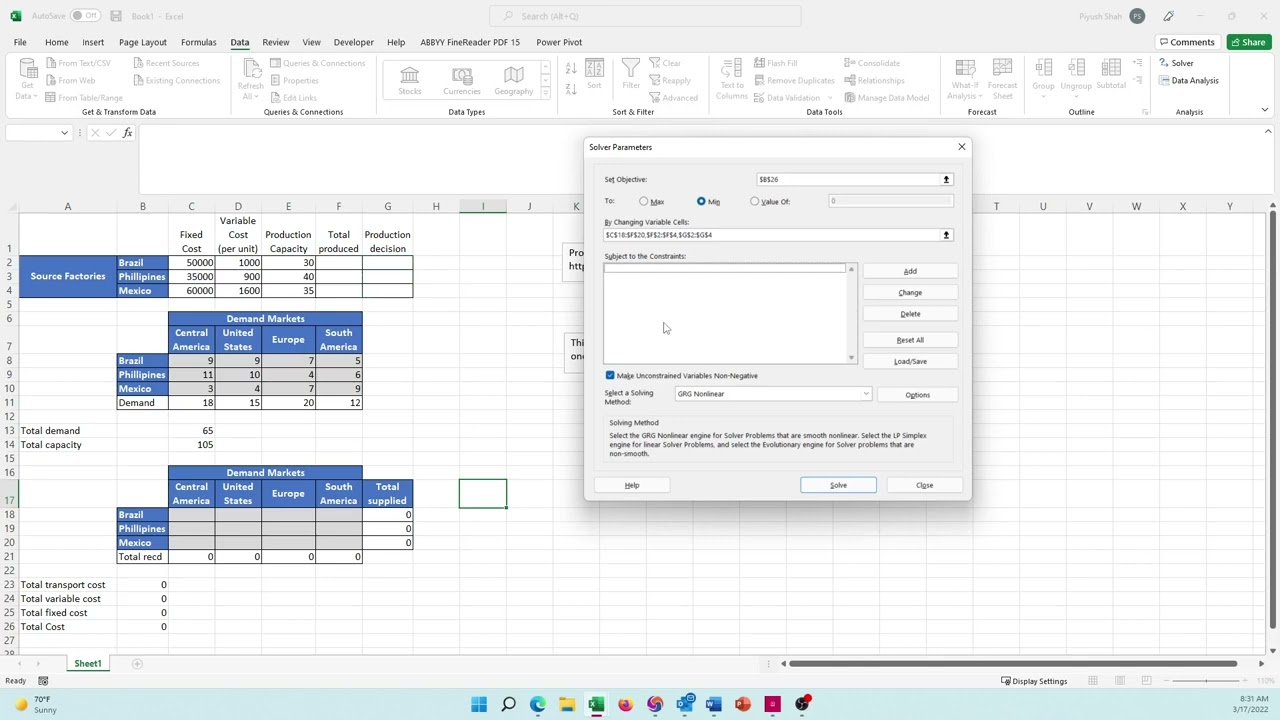This screenshot has width=1280, height=720.
Task: Click the zoom slider in the status bar
Action: (x=1207, y=681)
